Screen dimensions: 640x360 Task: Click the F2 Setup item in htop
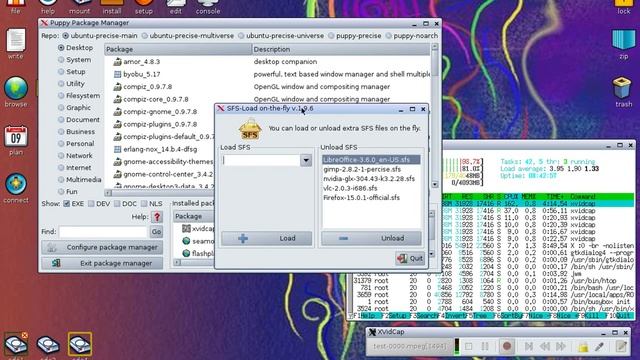pos(393,316)
